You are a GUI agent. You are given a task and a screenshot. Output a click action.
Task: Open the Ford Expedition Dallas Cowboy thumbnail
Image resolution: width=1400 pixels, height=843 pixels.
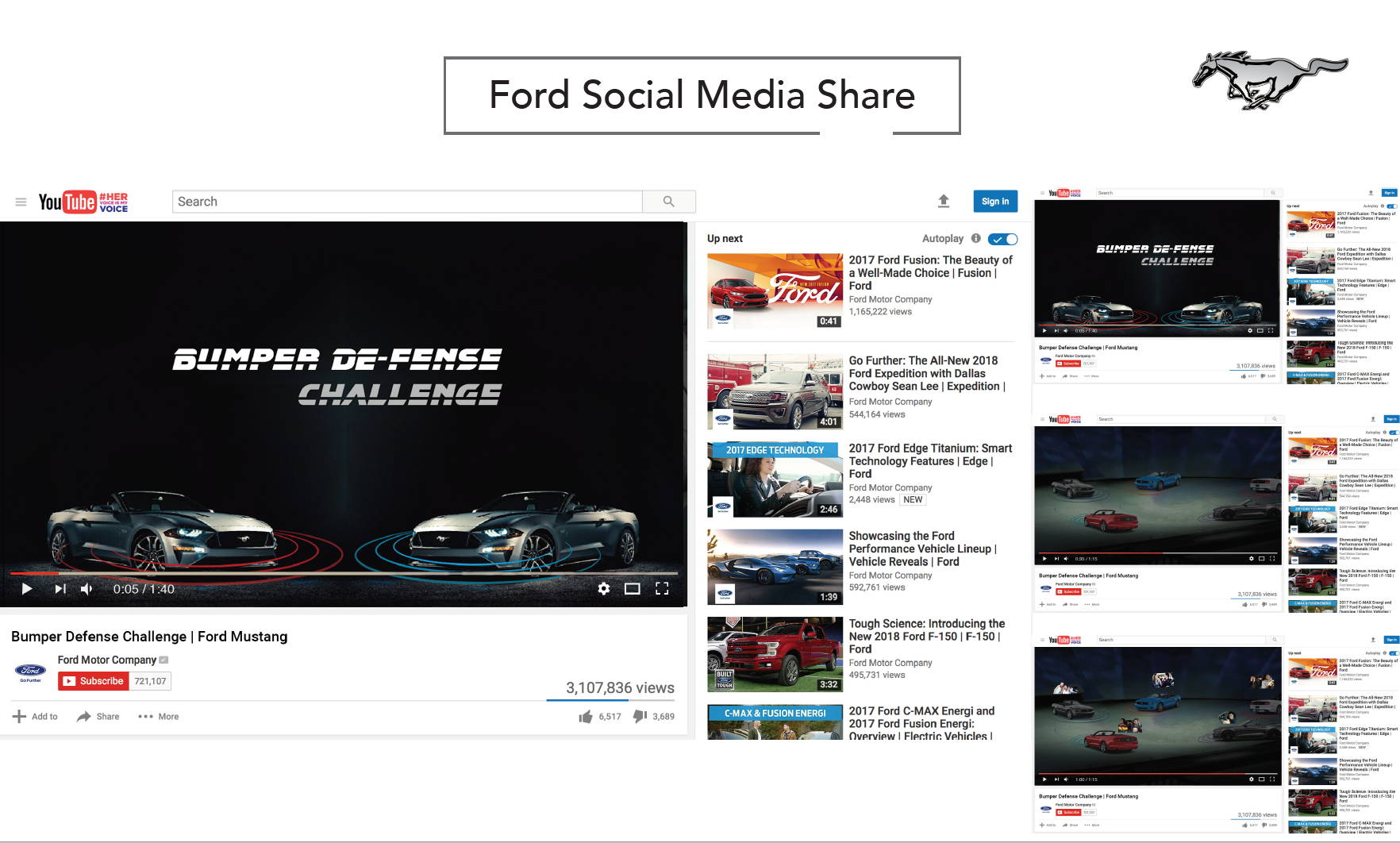[x=775, y=392]
